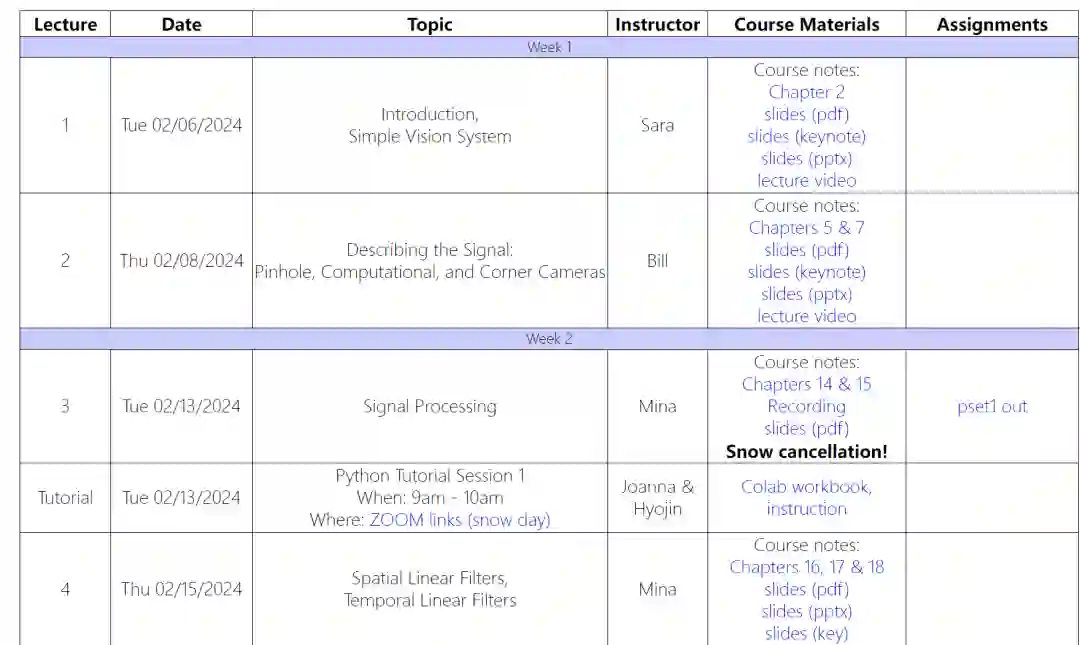Screen dimensions: 1080x645
Task: Open slides (keynote) for Sara's lecture 1
Action: click(x=806, y=136)
